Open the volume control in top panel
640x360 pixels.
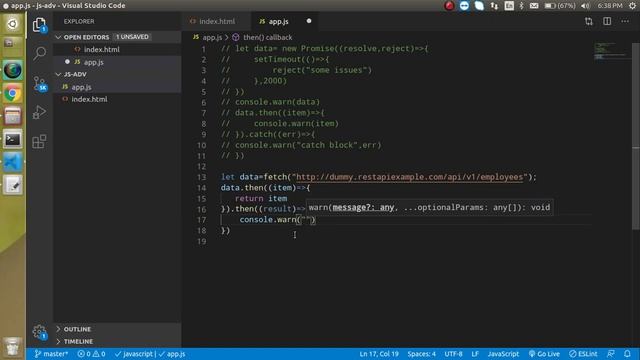pyautogui.click(x=585, y=6)
